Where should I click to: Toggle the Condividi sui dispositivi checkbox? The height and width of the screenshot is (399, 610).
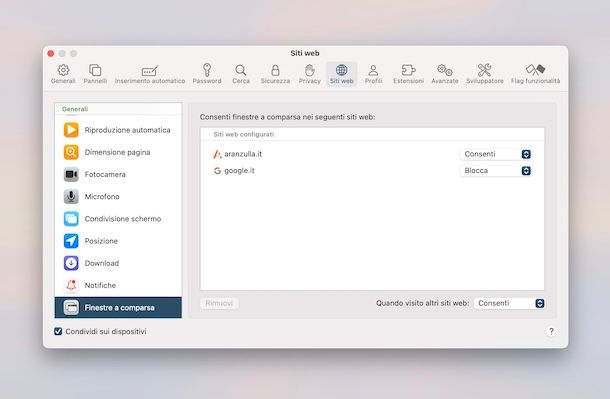[x=58, y=331]
